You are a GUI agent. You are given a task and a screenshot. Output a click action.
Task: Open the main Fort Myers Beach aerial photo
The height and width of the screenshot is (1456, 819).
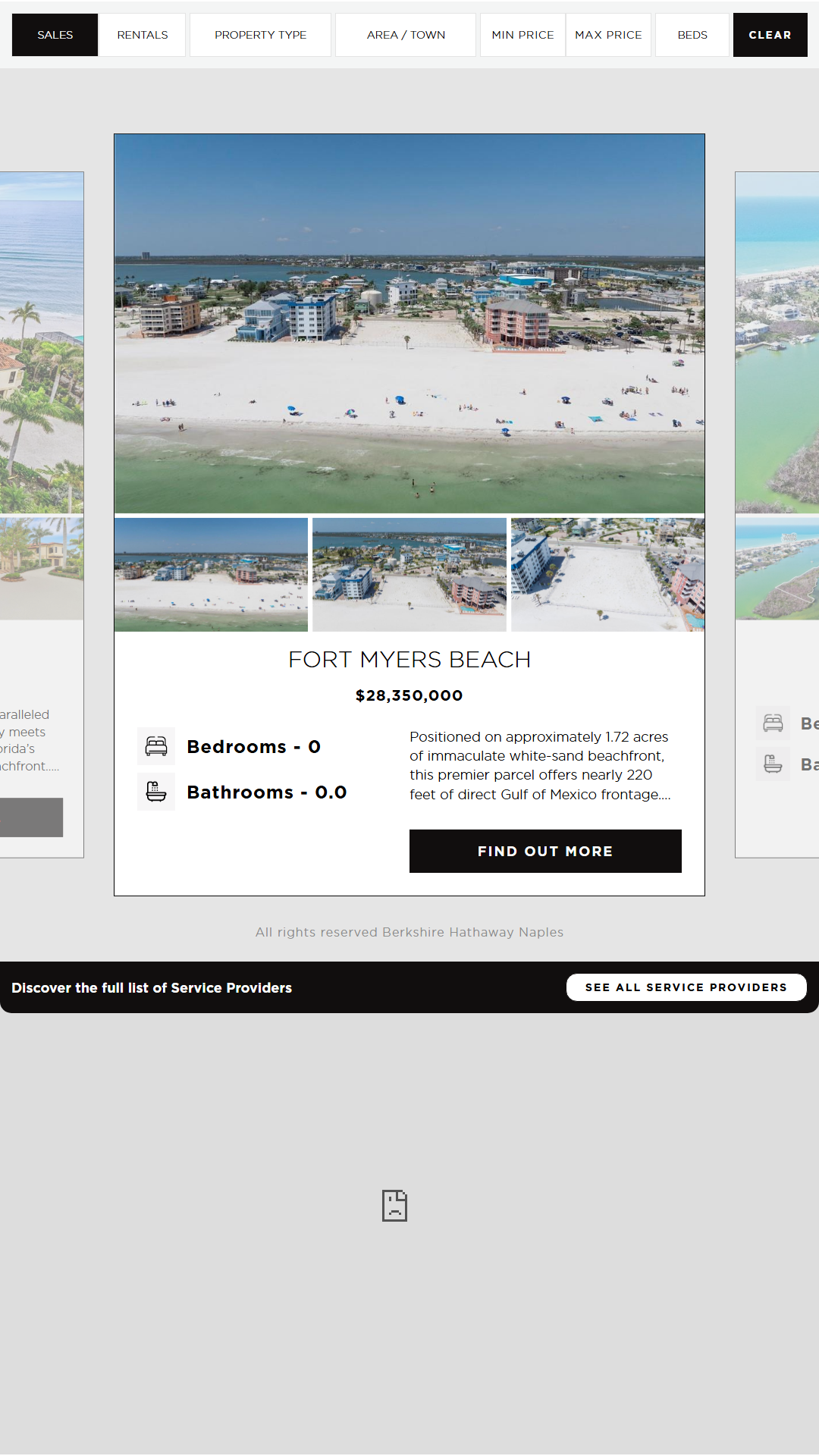tap(409, 324)
